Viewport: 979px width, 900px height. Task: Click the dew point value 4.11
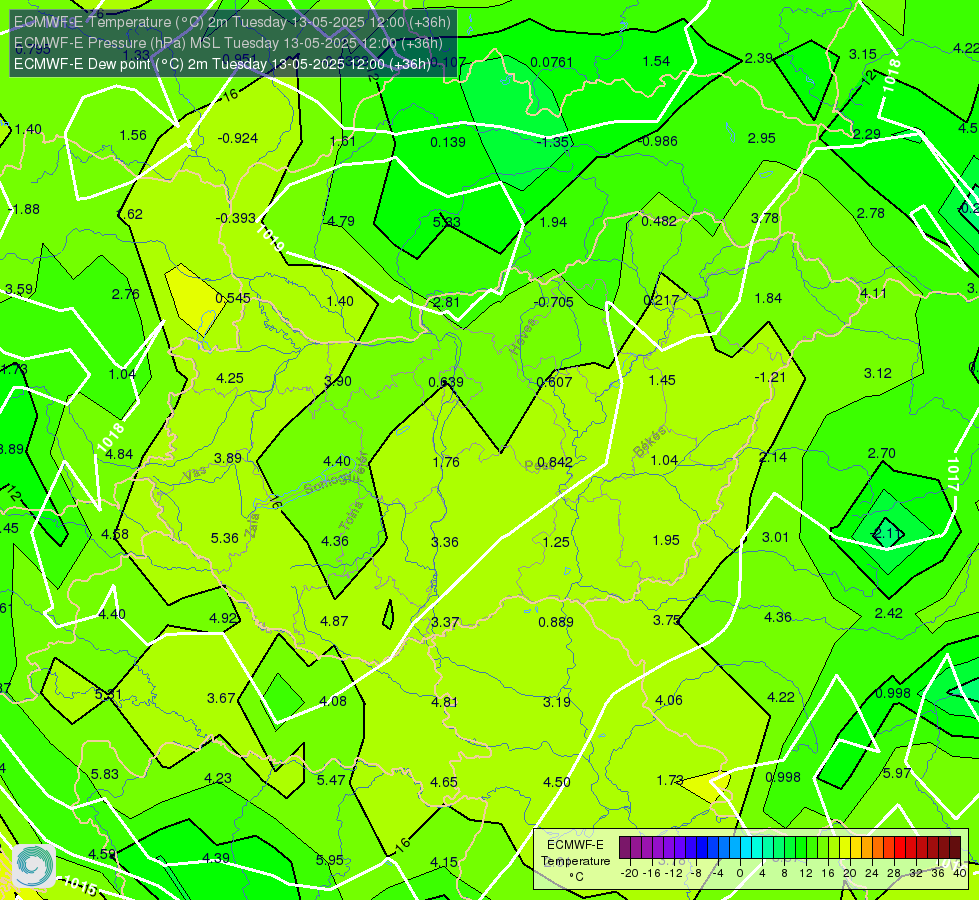click(x=873, y=293)
